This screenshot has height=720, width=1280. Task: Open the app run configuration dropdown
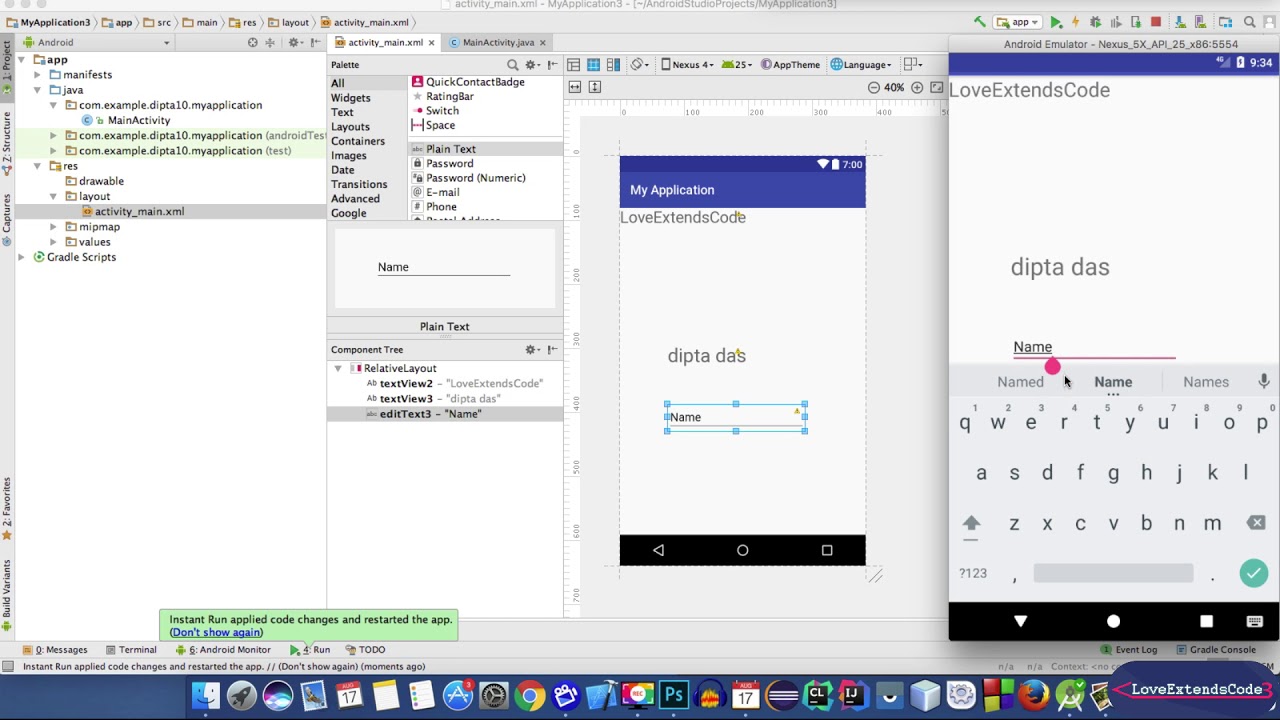[x=1017, y=22]
